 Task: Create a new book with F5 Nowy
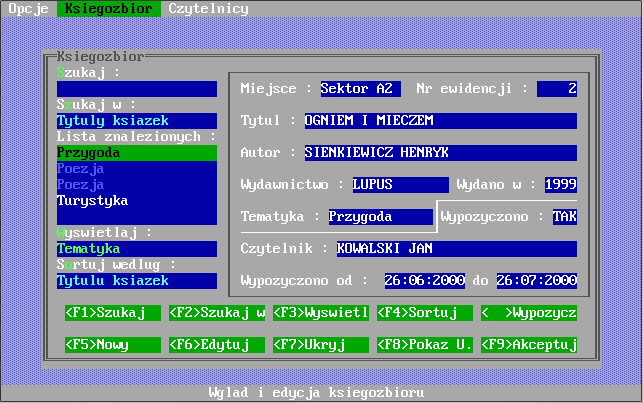[x=113, y=345]
